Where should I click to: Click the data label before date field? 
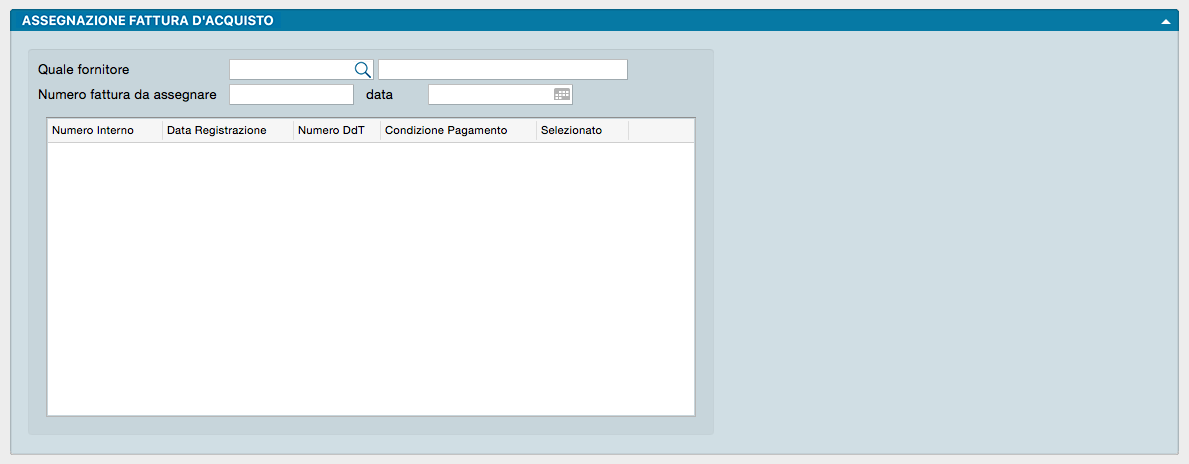pos(379,94)
